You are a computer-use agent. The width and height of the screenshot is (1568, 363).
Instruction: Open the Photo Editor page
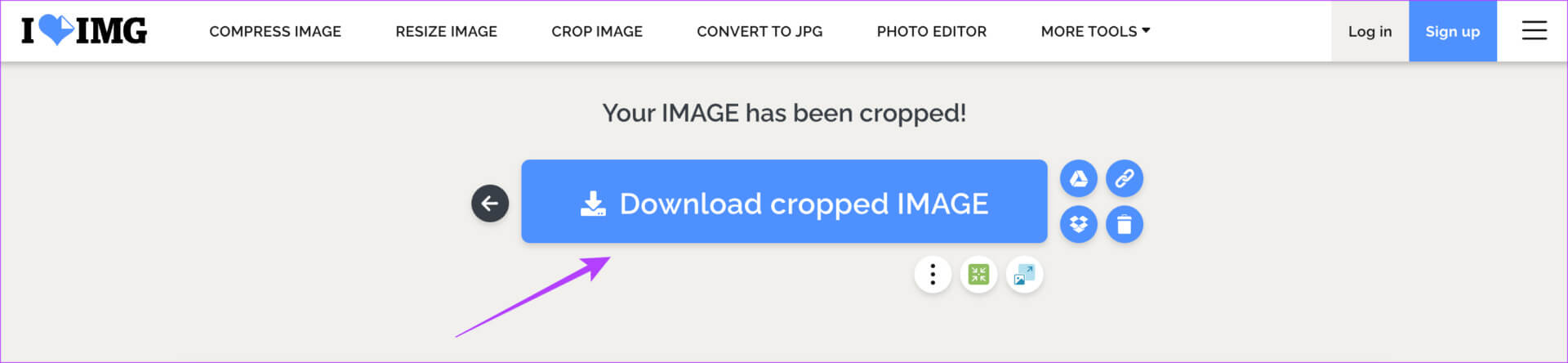click(x=932, y=31)
